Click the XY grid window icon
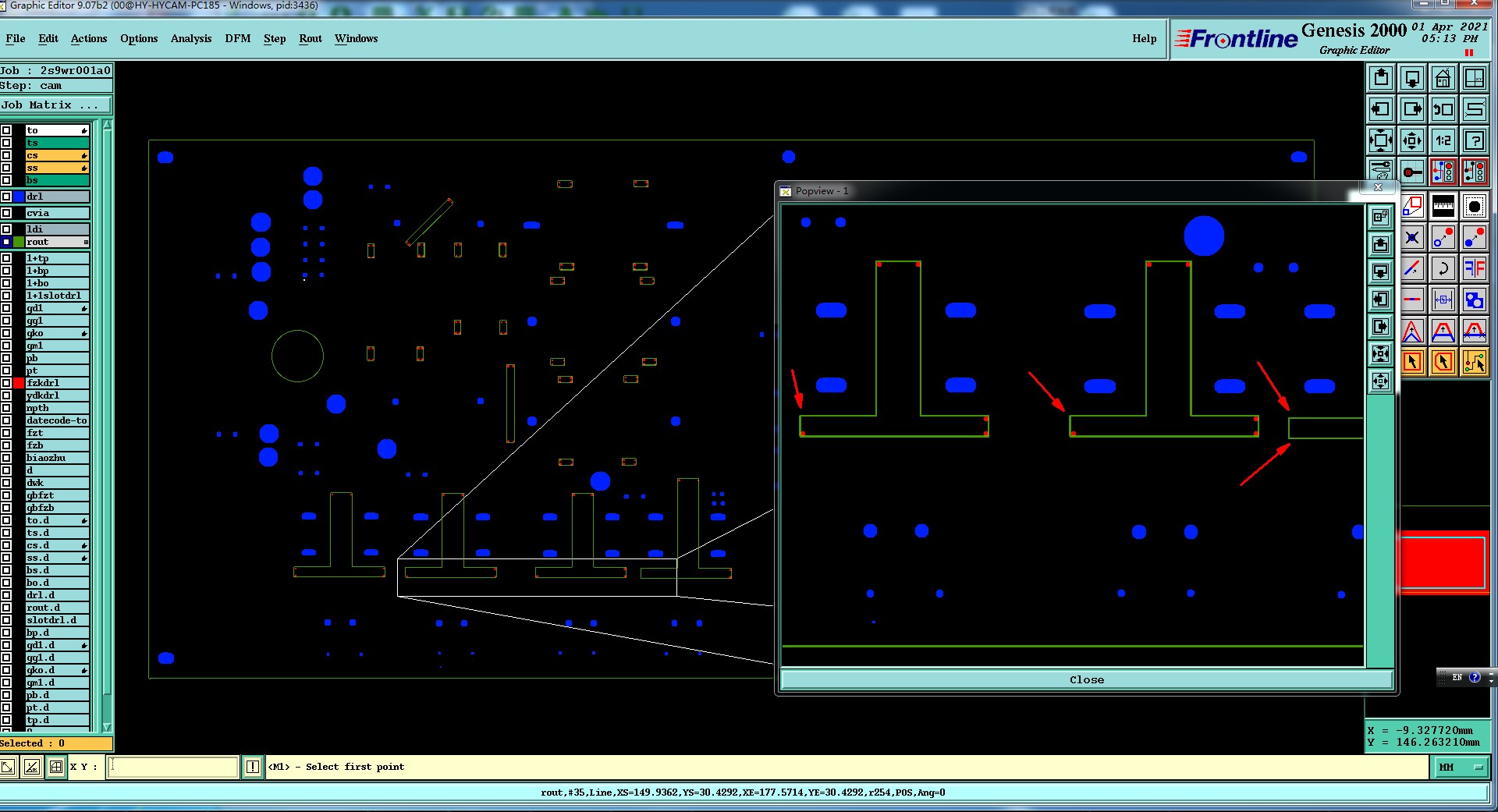Viewport: 1498px width, 812px height. 1475,78
